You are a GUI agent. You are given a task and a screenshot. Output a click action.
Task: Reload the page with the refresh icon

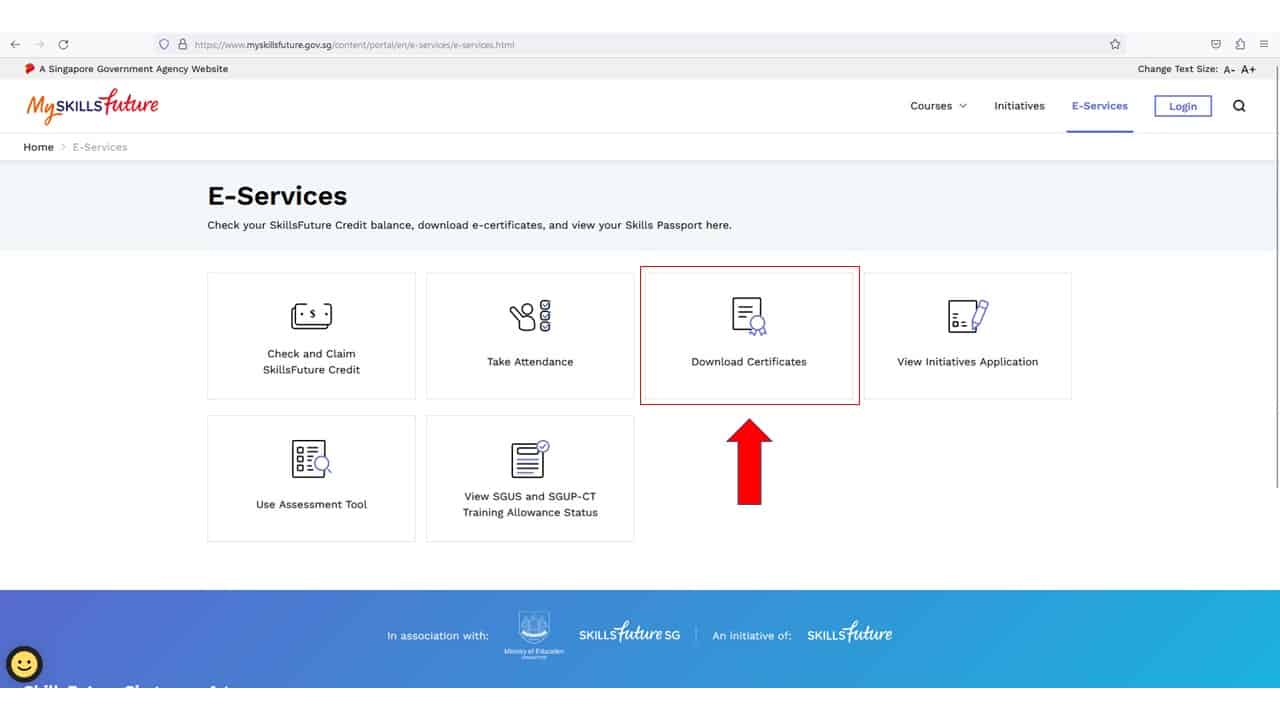[x=63, y=45]
